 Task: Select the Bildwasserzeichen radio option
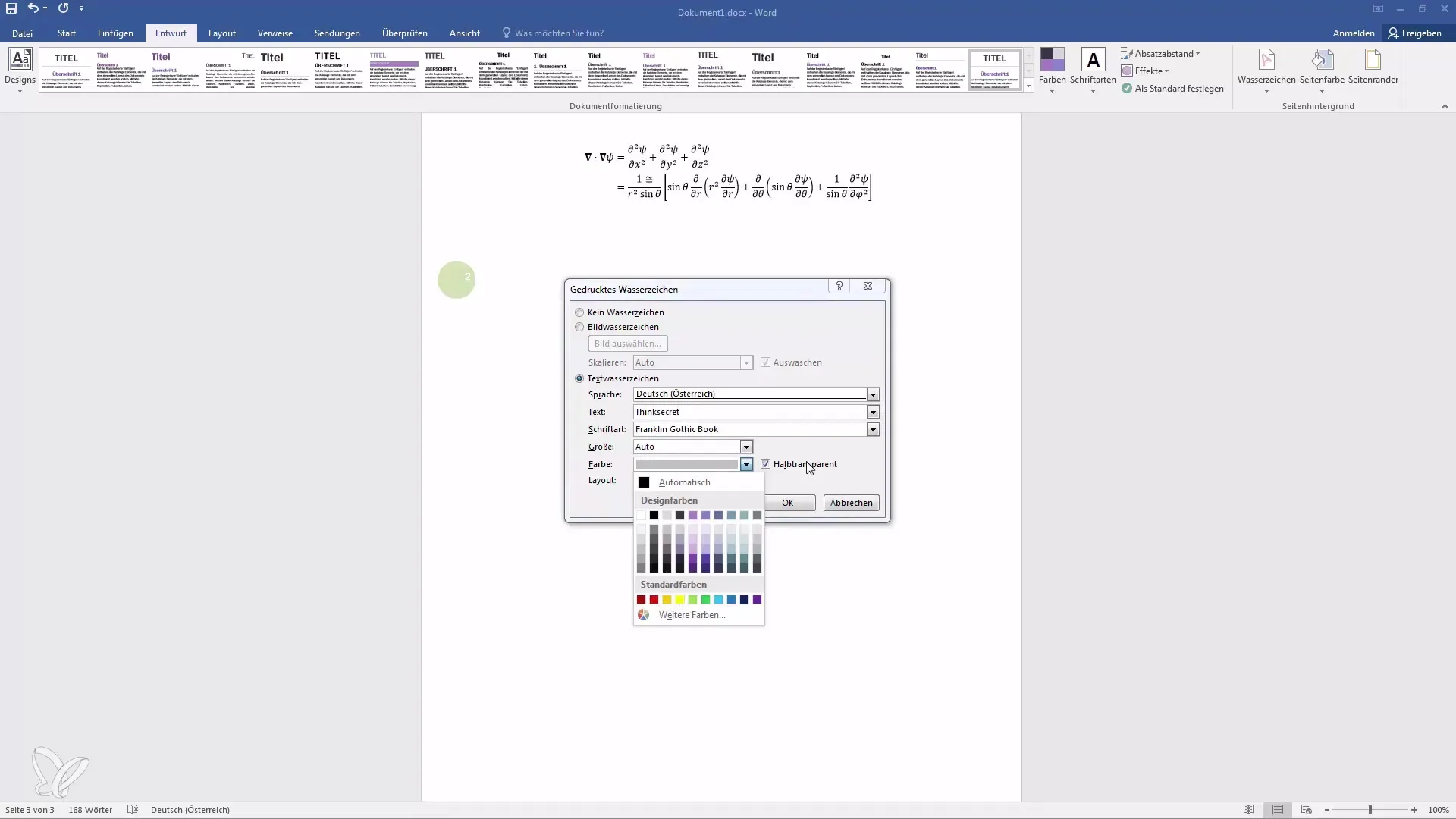579,328
